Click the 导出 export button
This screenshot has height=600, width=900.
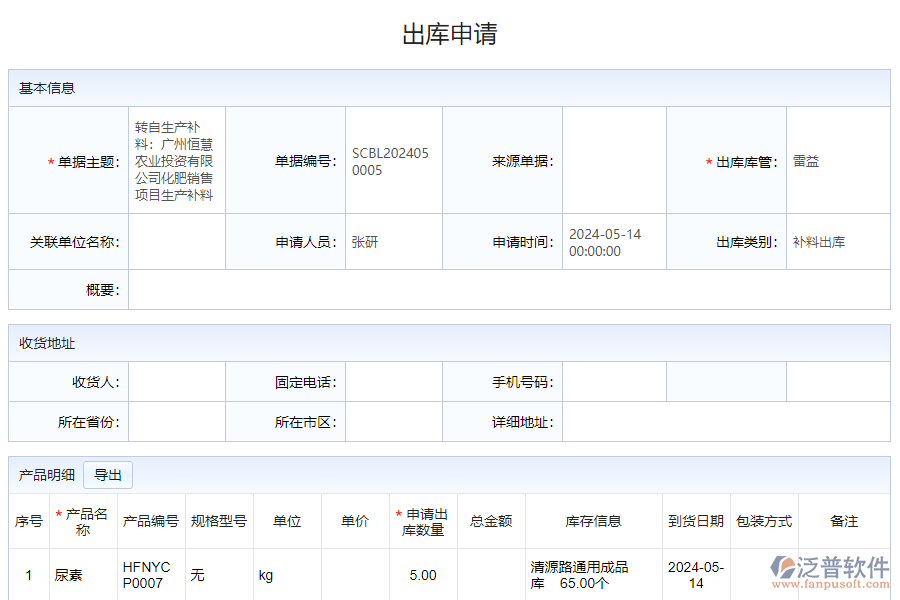(x=107, y=475)
